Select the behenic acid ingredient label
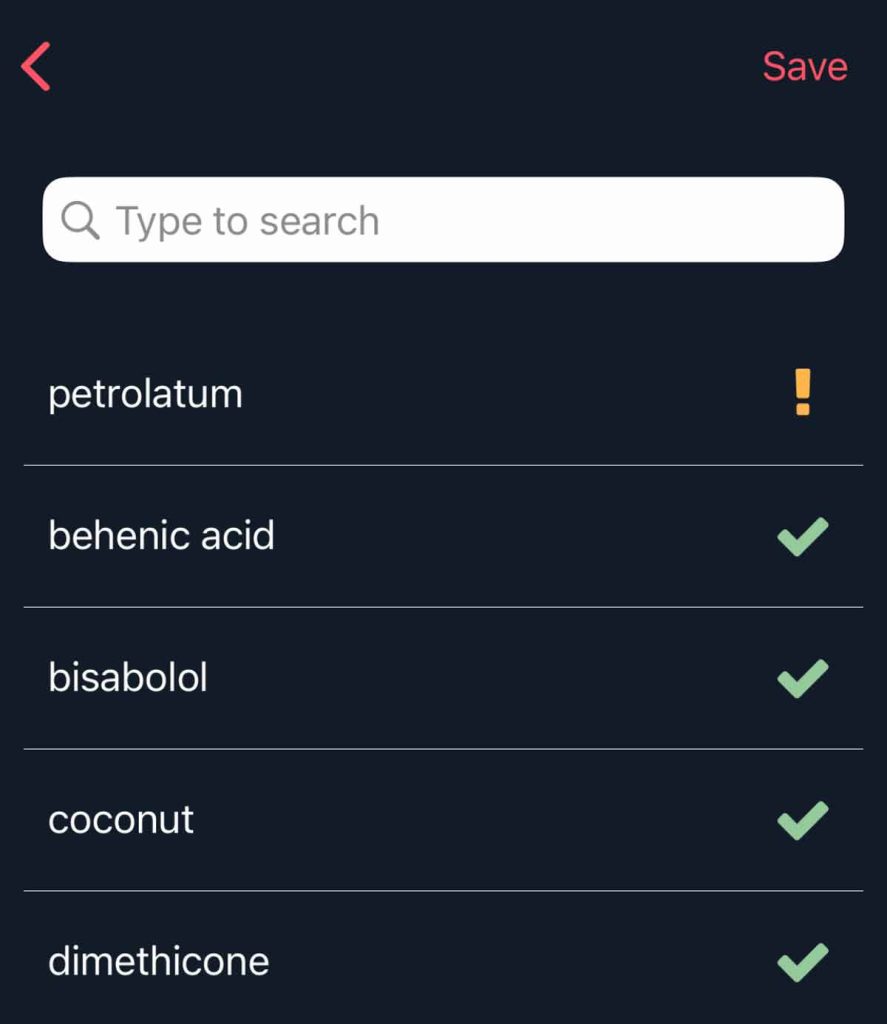 [x=161, y=536]
